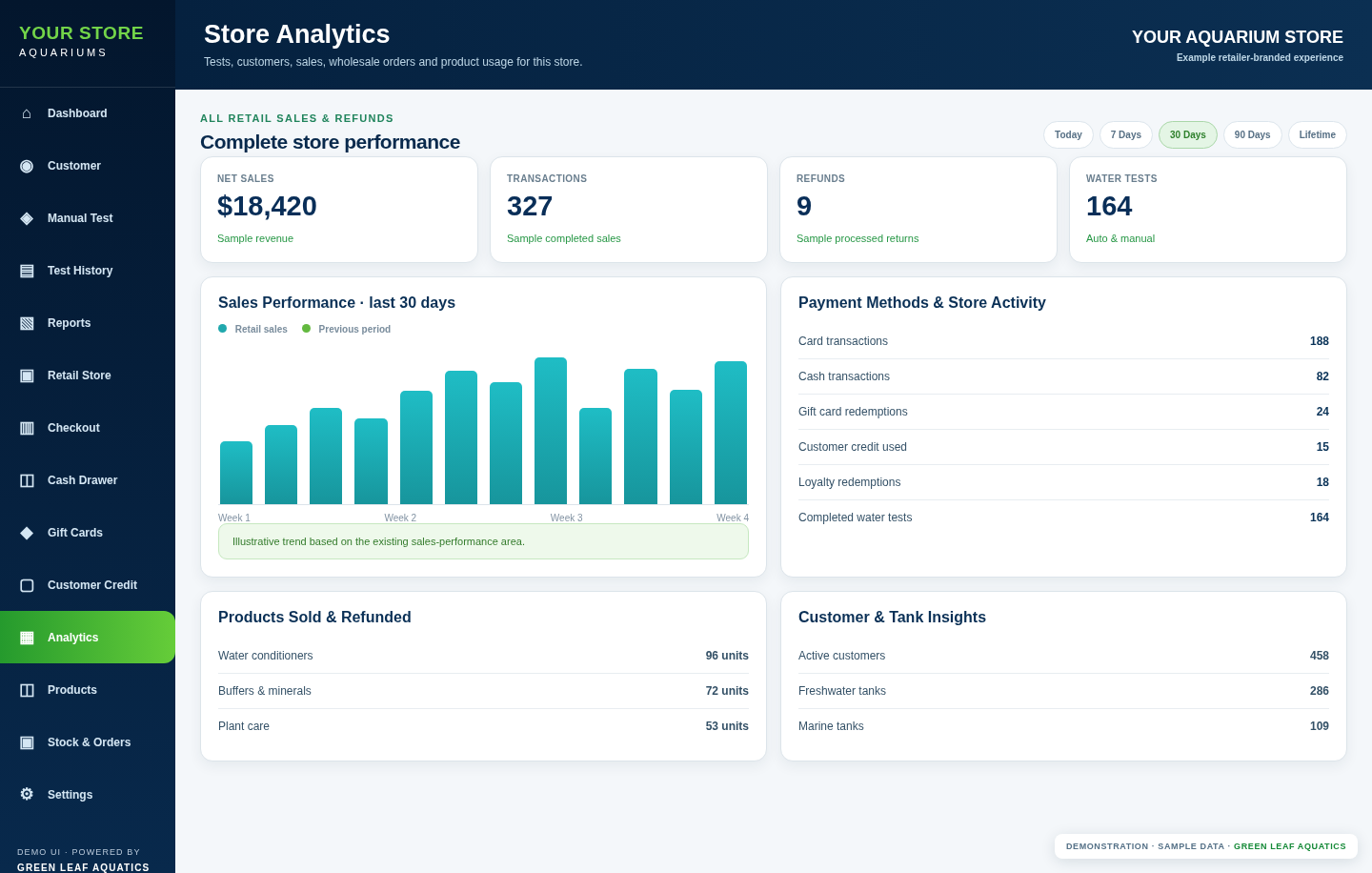Click Freshwater tanks 286 row
Image resolution: width=1372 pixels, height=873 pixels.
[x=1063, y=691]
